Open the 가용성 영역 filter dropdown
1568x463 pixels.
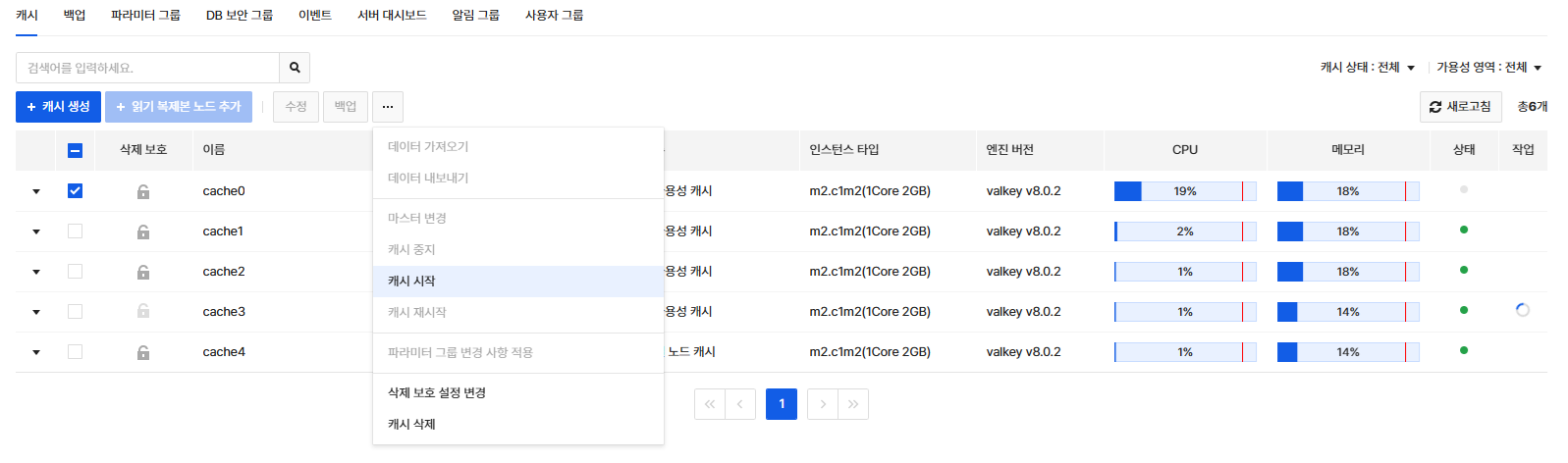(x=1488, y=68)
